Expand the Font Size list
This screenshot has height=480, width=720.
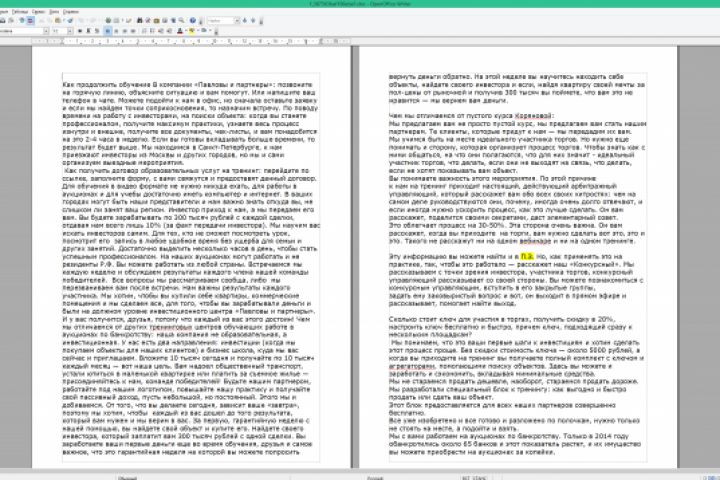point(70,31)
